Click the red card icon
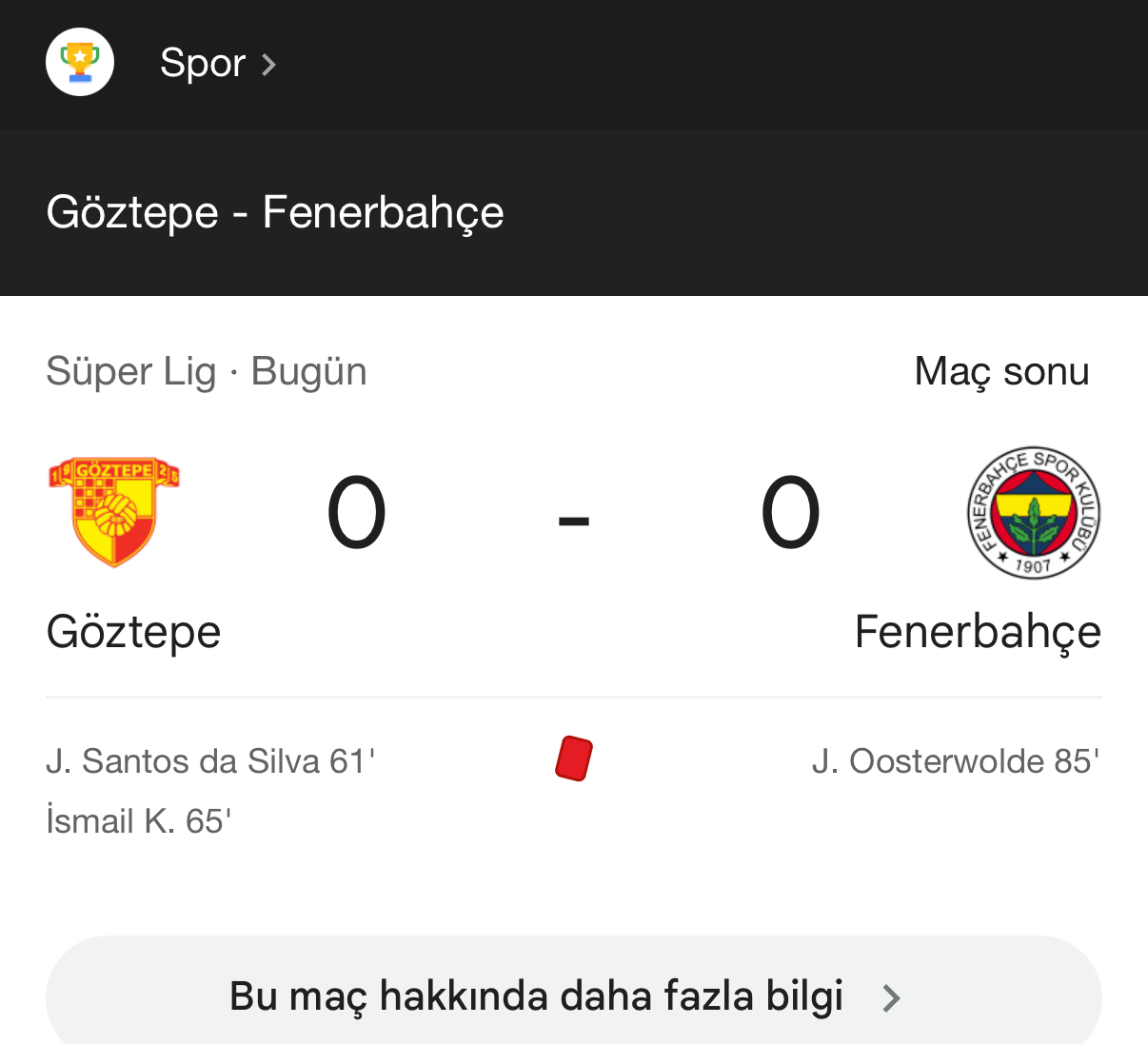Screen dimensions: 1148x1044 [x=574, y=759]
